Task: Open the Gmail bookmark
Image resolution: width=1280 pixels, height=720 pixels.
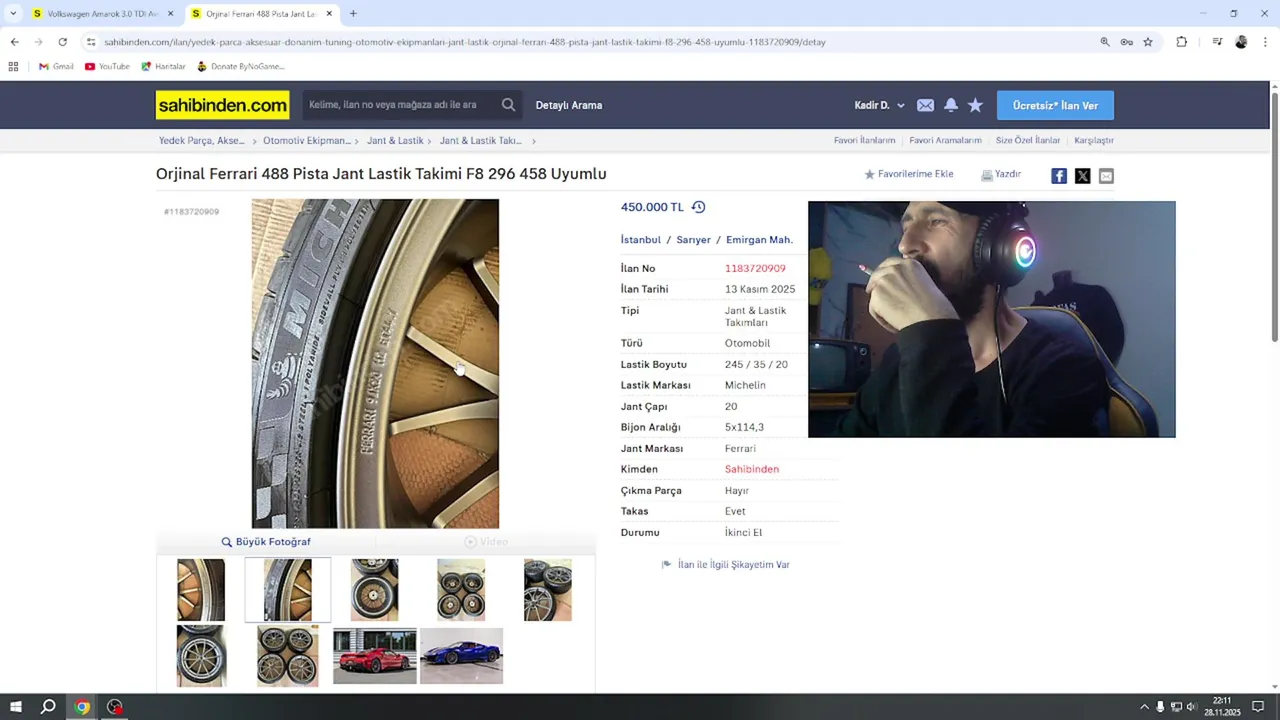Action: pos(56,66)
